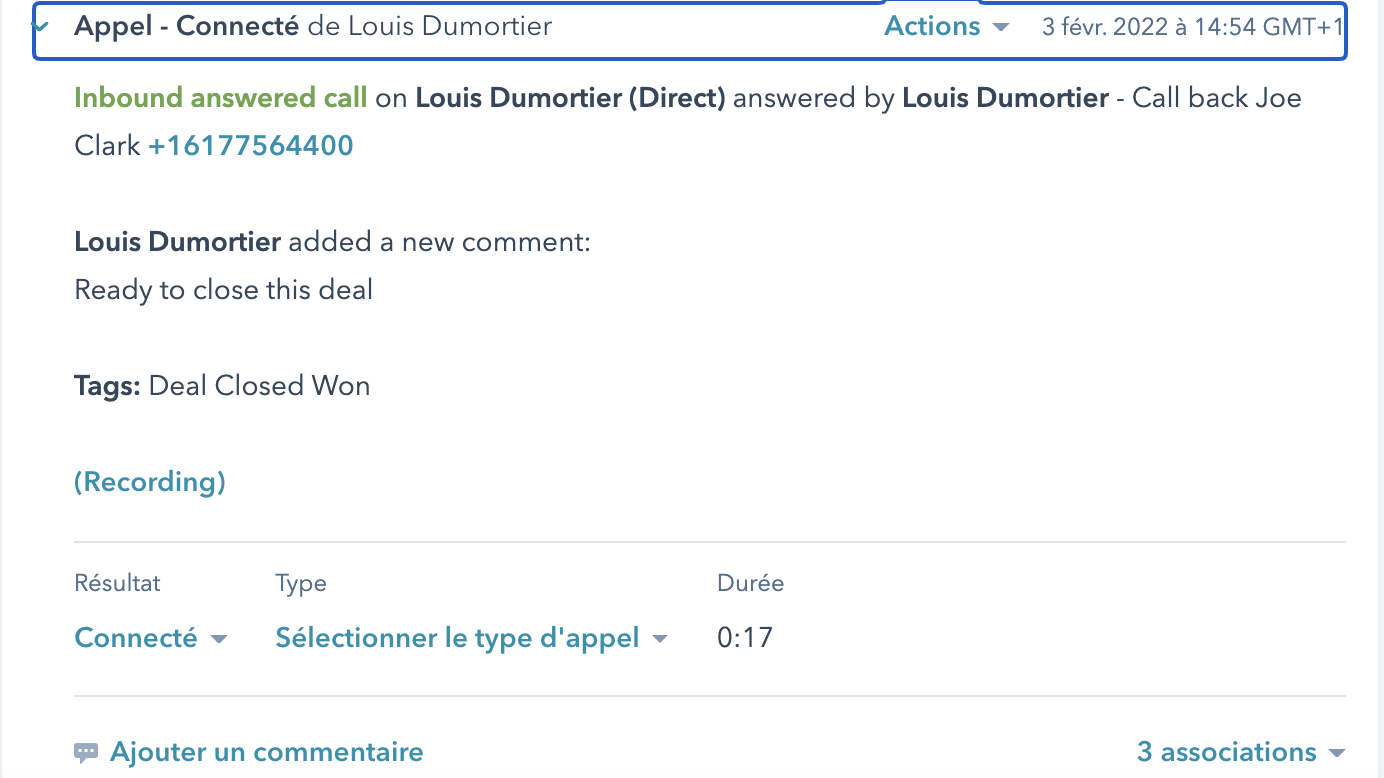Click Ajouter un commentaire

[266, 752]
